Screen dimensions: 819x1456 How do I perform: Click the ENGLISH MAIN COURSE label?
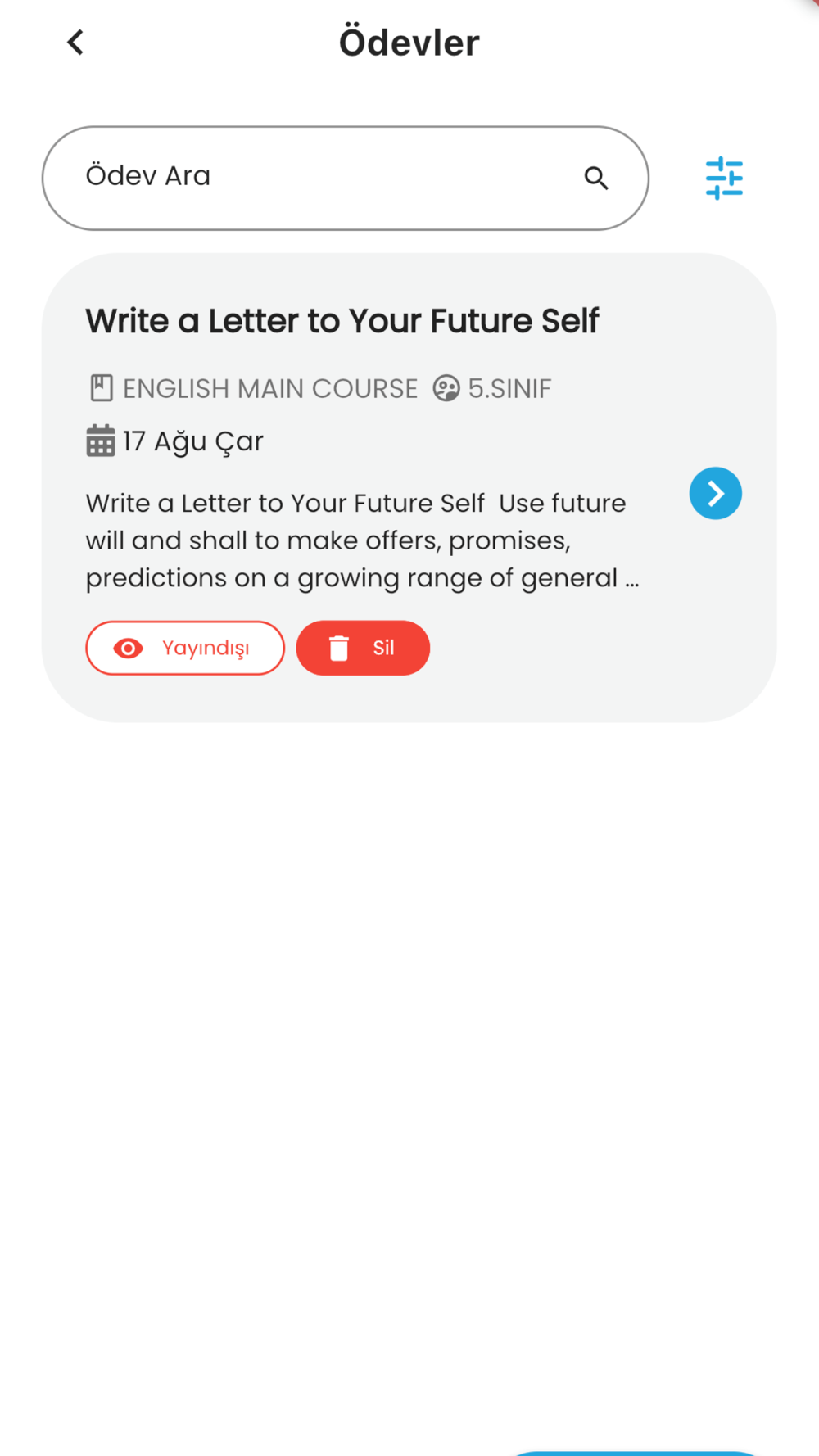(270, 388)
